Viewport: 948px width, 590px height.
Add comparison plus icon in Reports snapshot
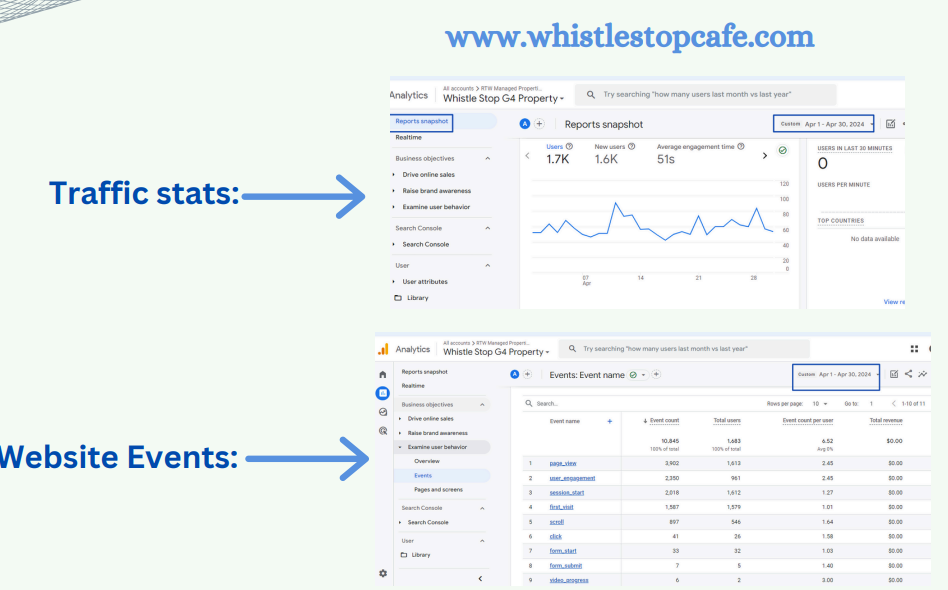[x=539, y=124]
